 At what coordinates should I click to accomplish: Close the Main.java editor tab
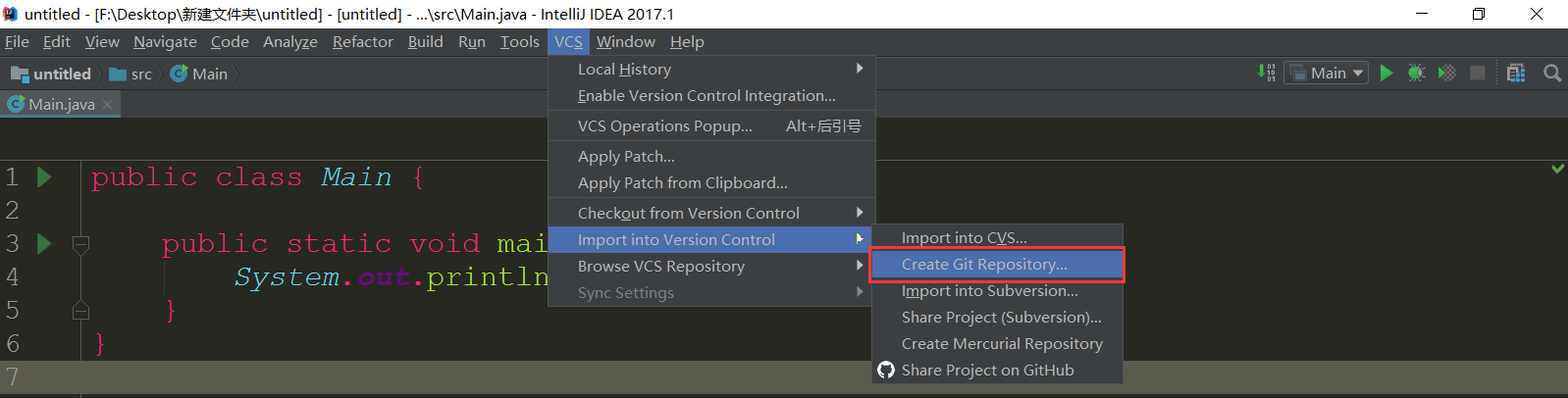[x=108, y=104]
